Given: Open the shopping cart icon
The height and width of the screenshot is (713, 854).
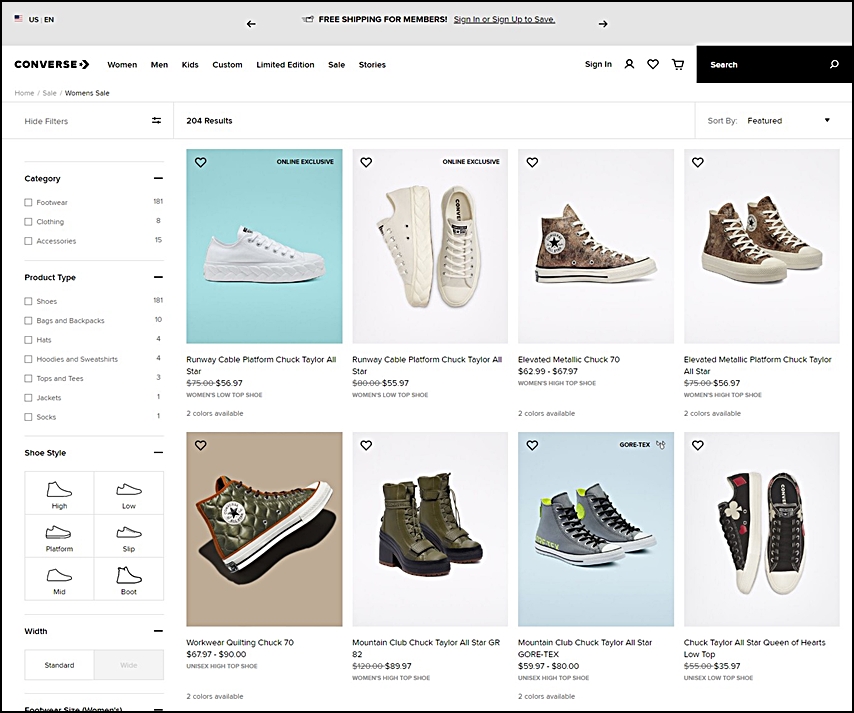Looking at the screenshot, I should point(678,64).
